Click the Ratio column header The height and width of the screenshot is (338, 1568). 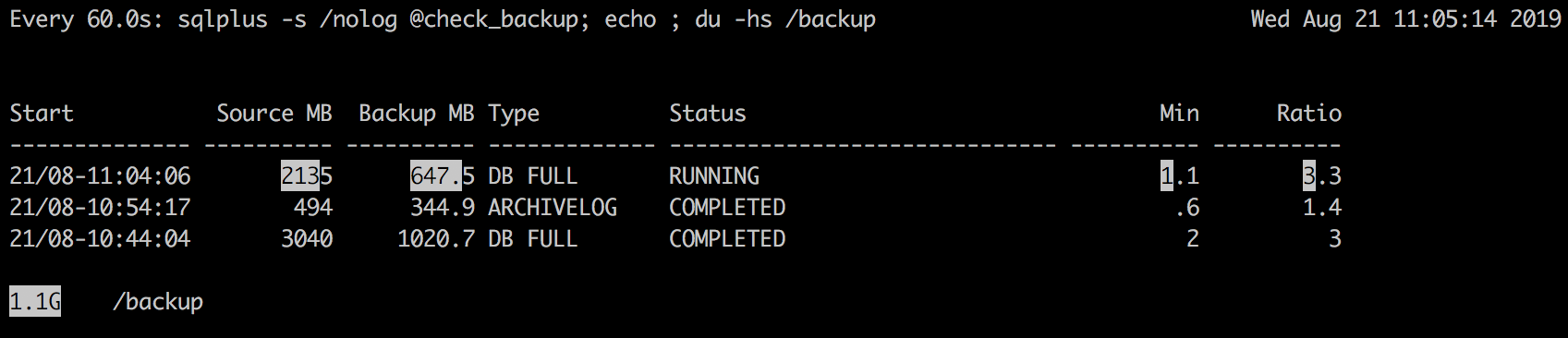click(1309, 114)
